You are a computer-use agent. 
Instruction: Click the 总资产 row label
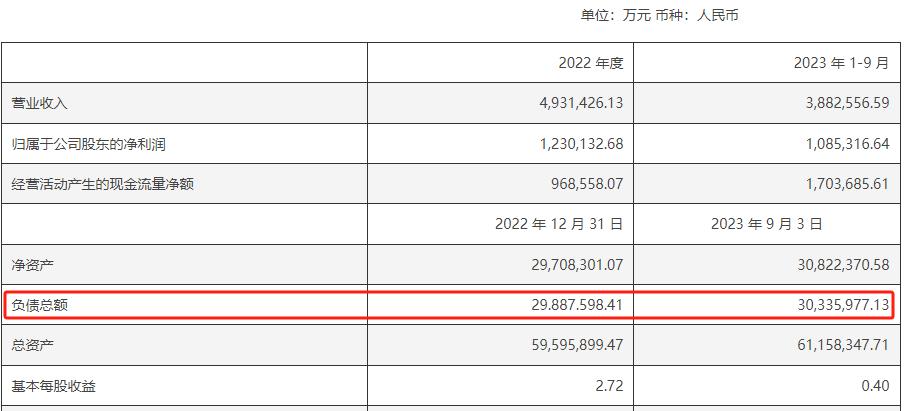(32, 345)
